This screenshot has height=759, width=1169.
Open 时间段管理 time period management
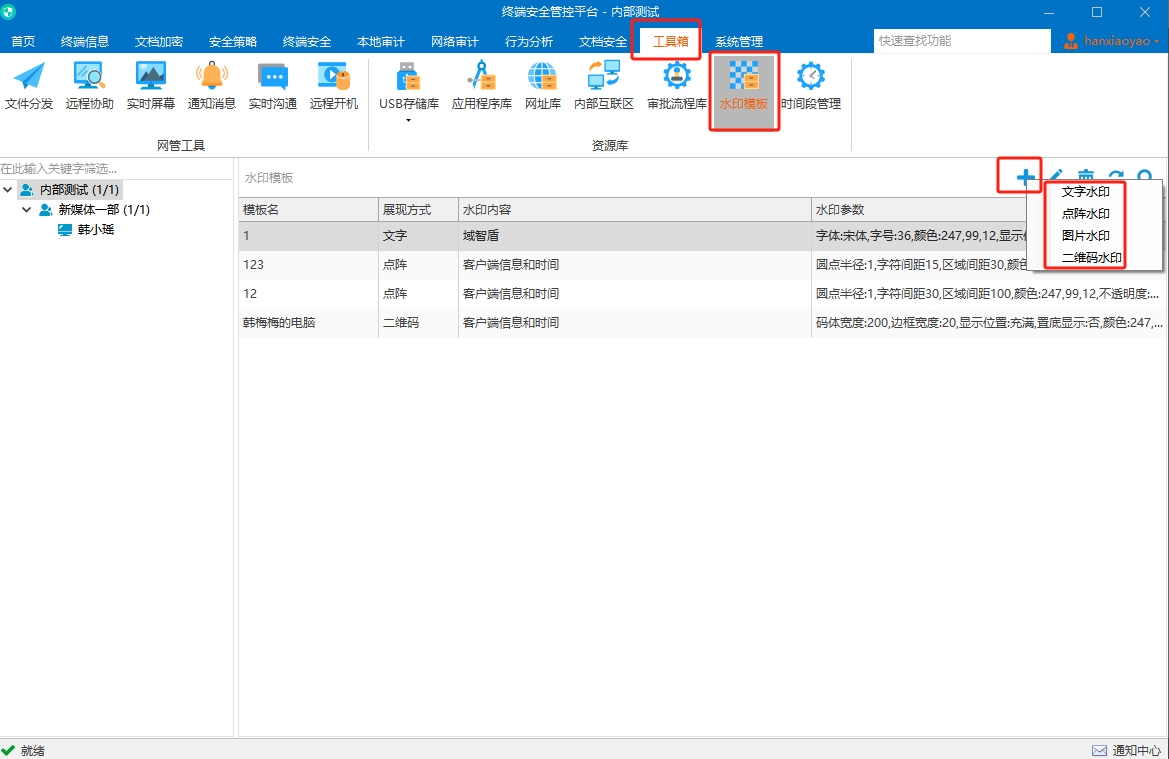point(811,86)
